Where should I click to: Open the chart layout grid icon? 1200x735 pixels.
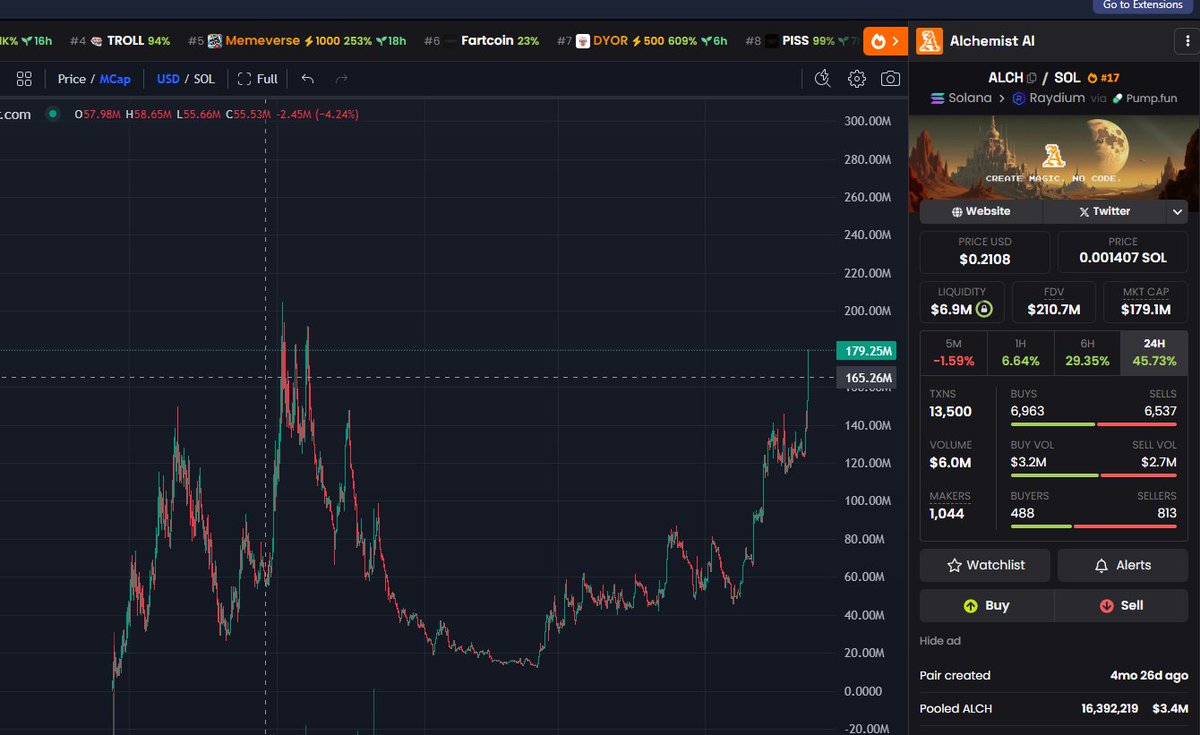point(24,78)
